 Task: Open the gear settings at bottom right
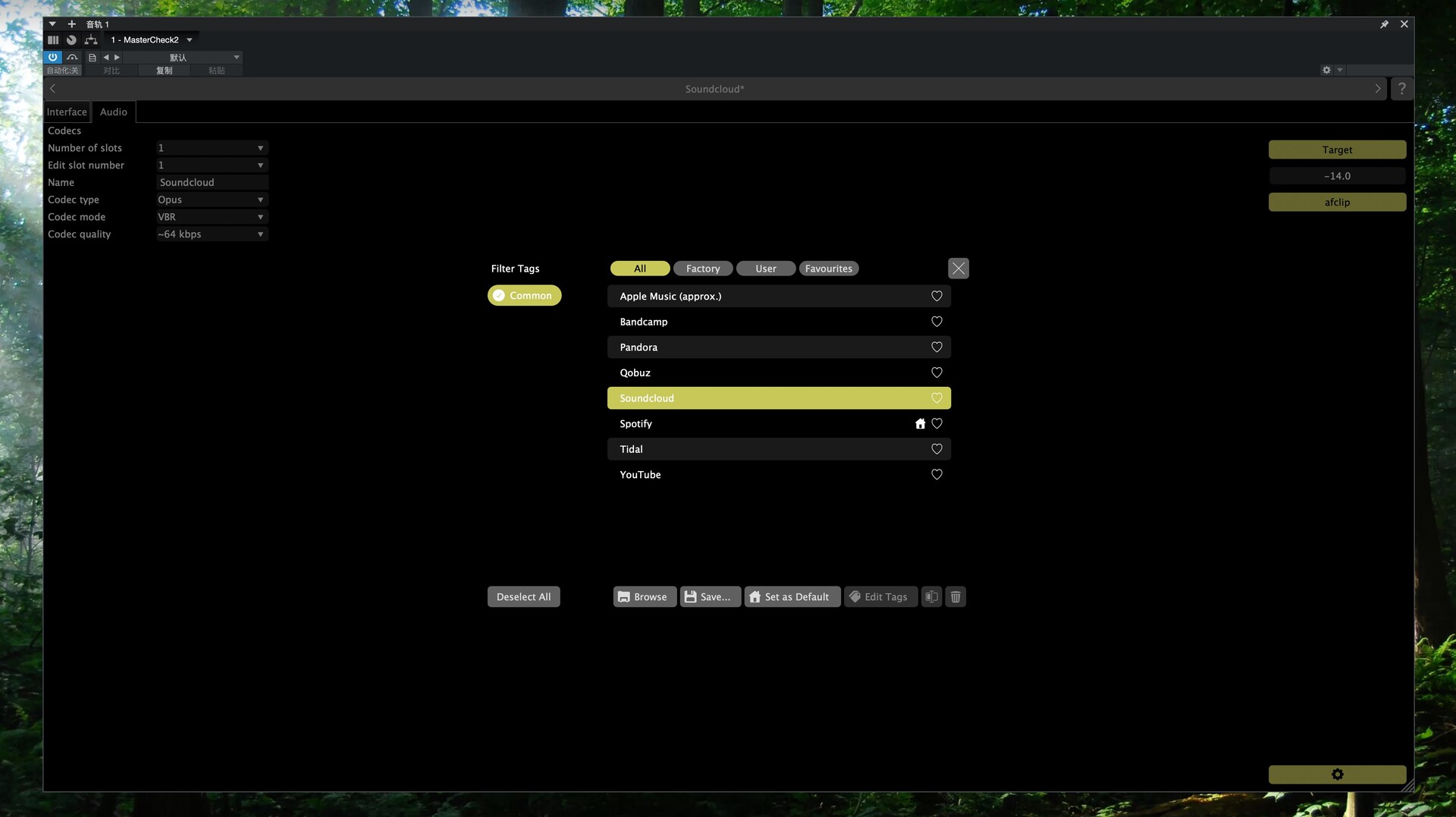click(x=1337, y=775)
